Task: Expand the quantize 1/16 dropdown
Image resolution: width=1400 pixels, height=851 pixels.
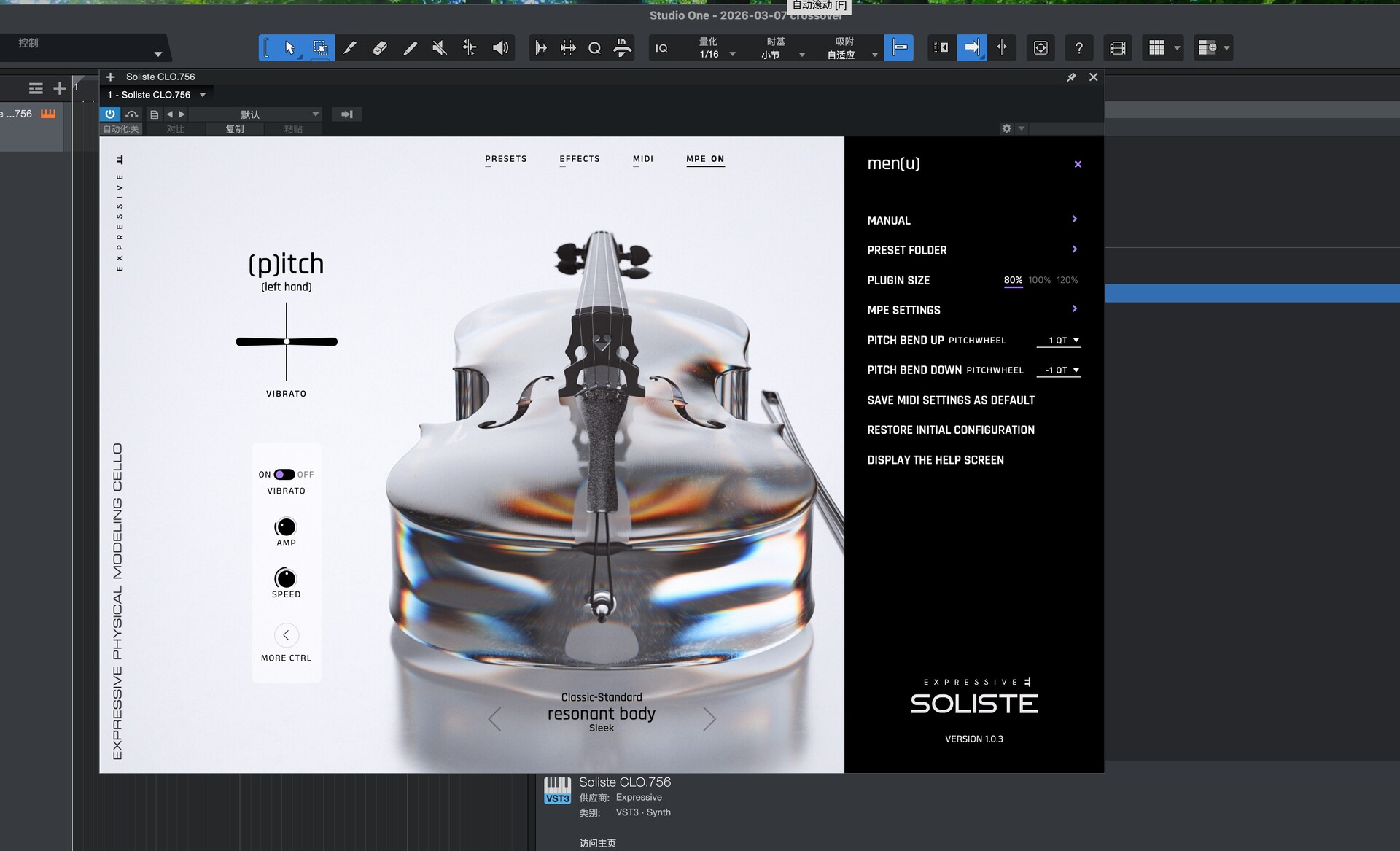Action: (x=732, y=54)
